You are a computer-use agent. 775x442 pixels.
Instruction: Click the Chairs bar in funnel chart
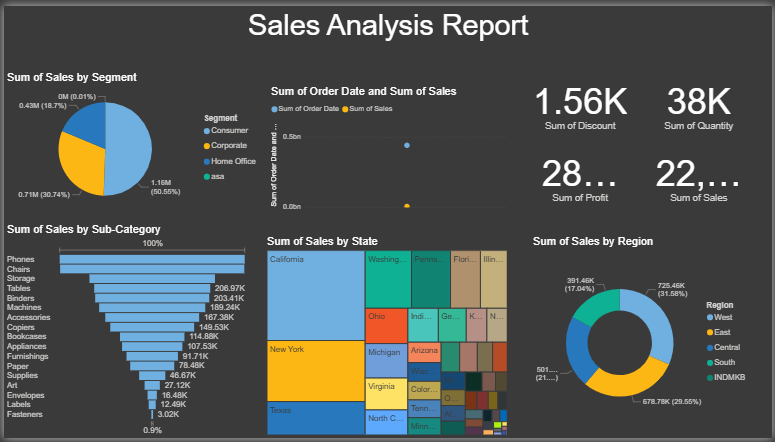[x=152, y=267]
